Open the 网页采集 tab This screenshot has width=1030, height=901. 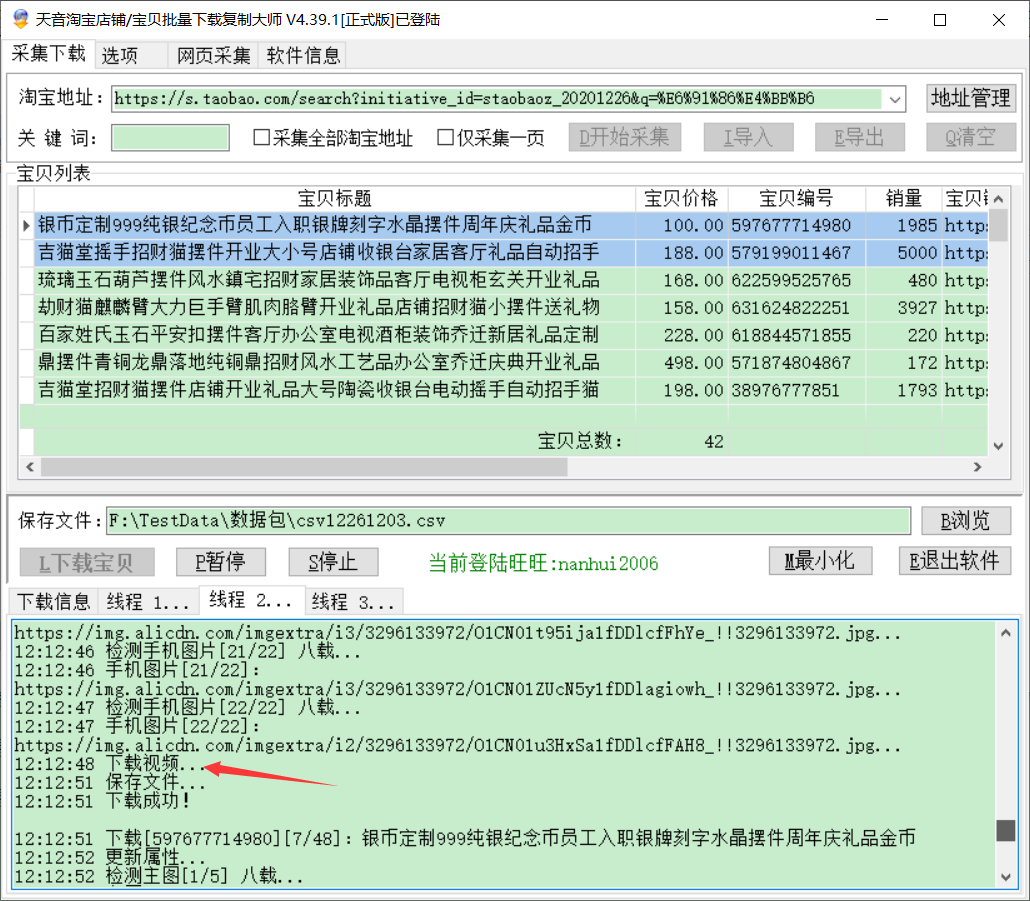[x=214, y=56]
